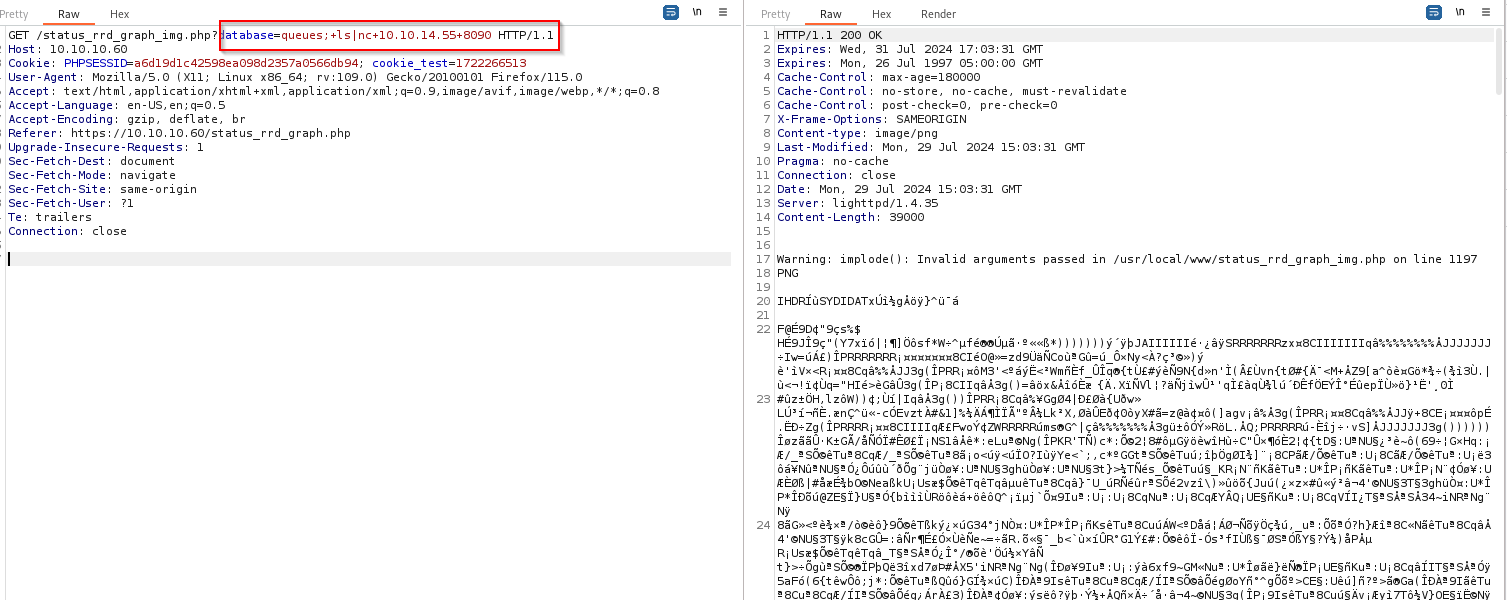
Task: Toggle word wrap in the request pane
Action: pos(671,13)
